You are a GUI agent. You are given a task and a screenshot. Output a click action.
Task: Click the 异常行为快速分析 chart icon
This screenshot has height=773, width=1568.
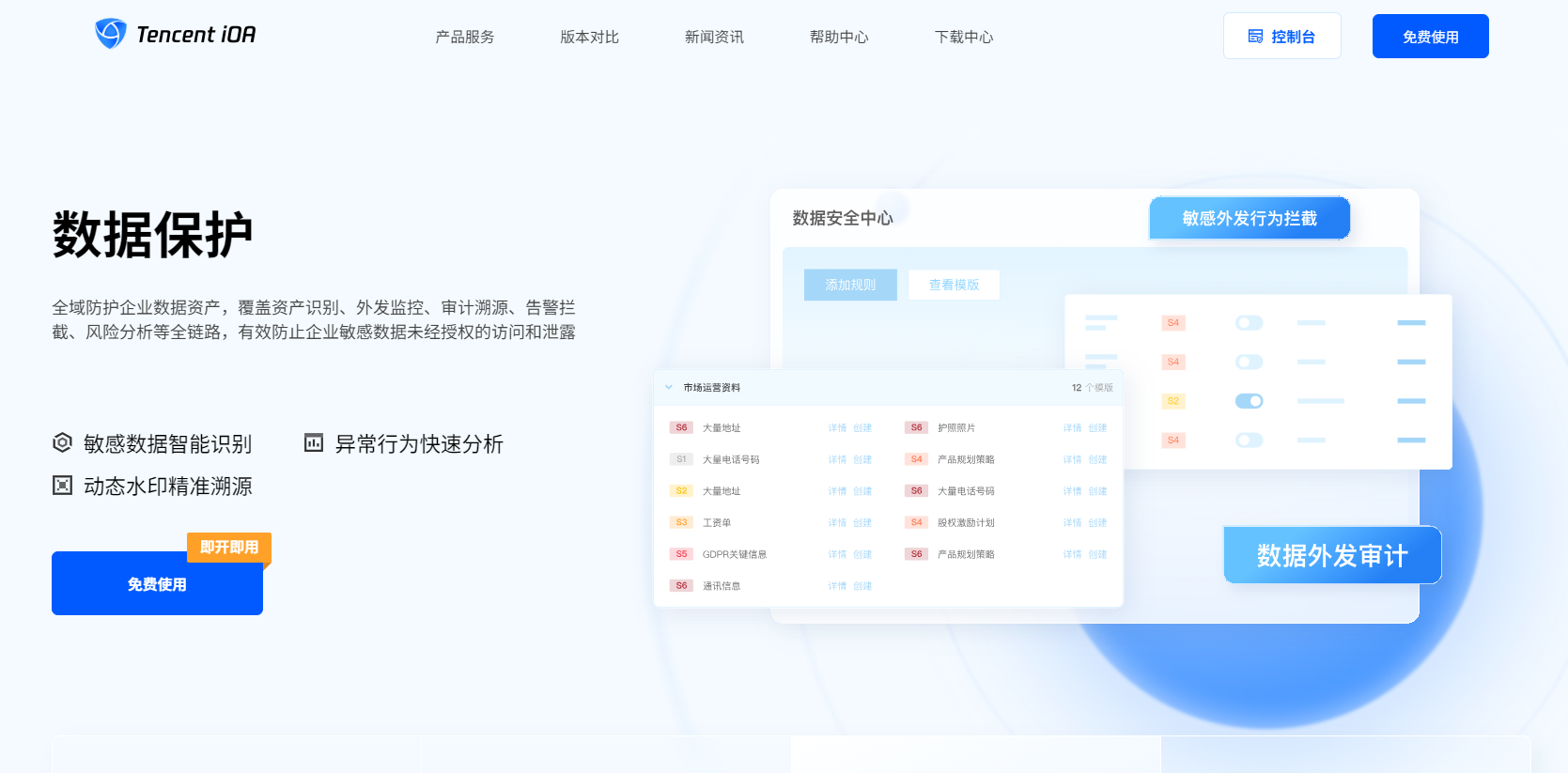314,442
